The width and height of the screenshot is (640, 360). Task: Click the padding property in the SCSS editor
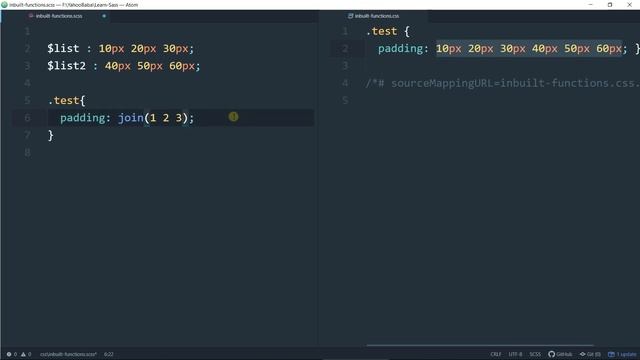click(x=83, y=118)
